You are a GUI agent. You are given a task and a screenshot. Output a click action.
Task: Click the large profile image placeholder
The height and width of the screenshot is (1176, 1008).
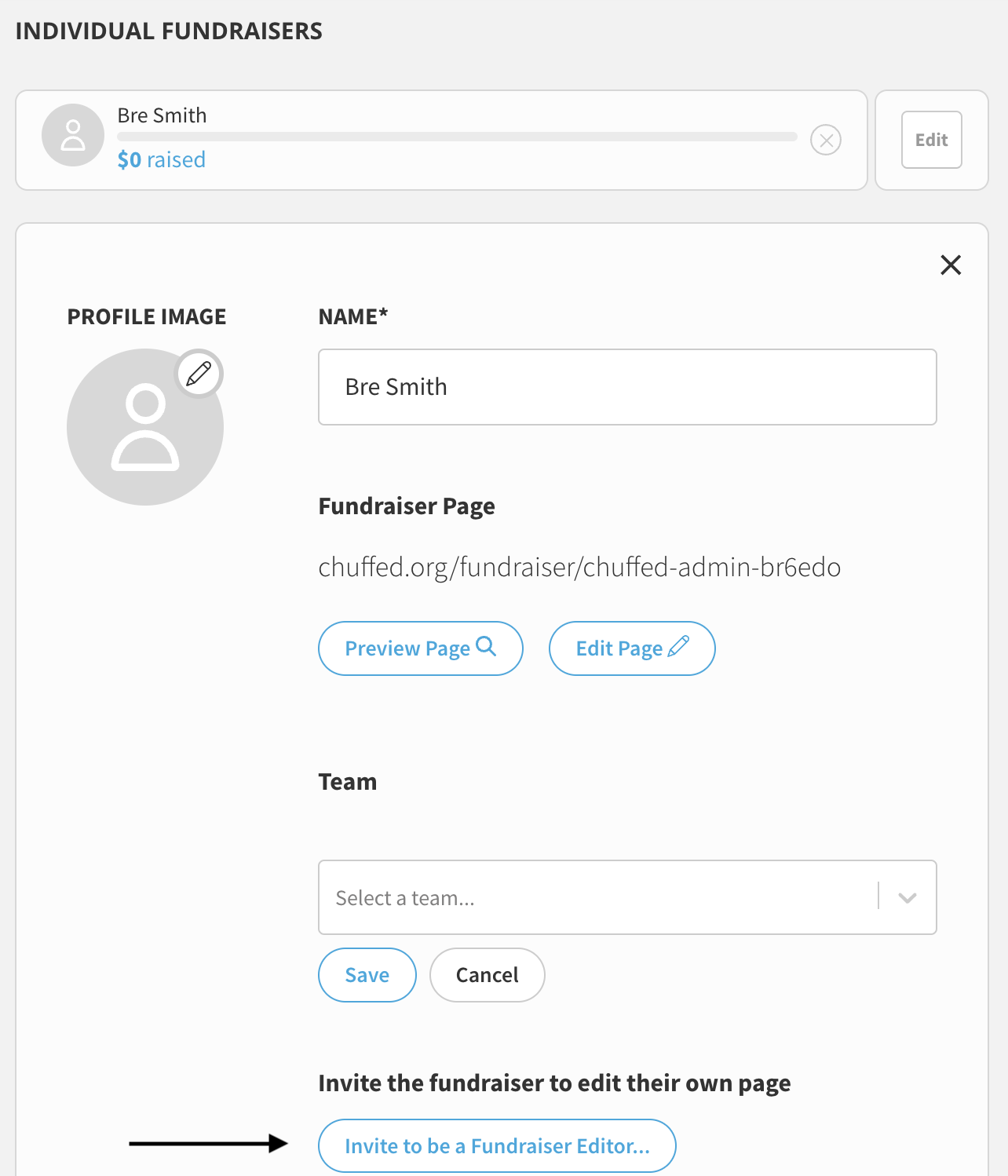145,427
